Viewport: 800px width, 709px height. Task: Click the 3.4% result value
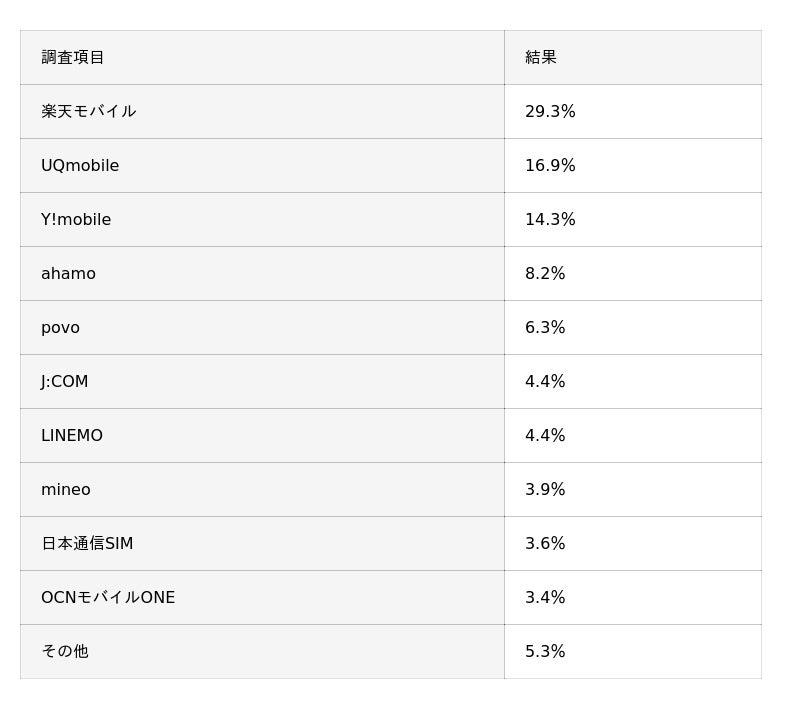point(545,598)
